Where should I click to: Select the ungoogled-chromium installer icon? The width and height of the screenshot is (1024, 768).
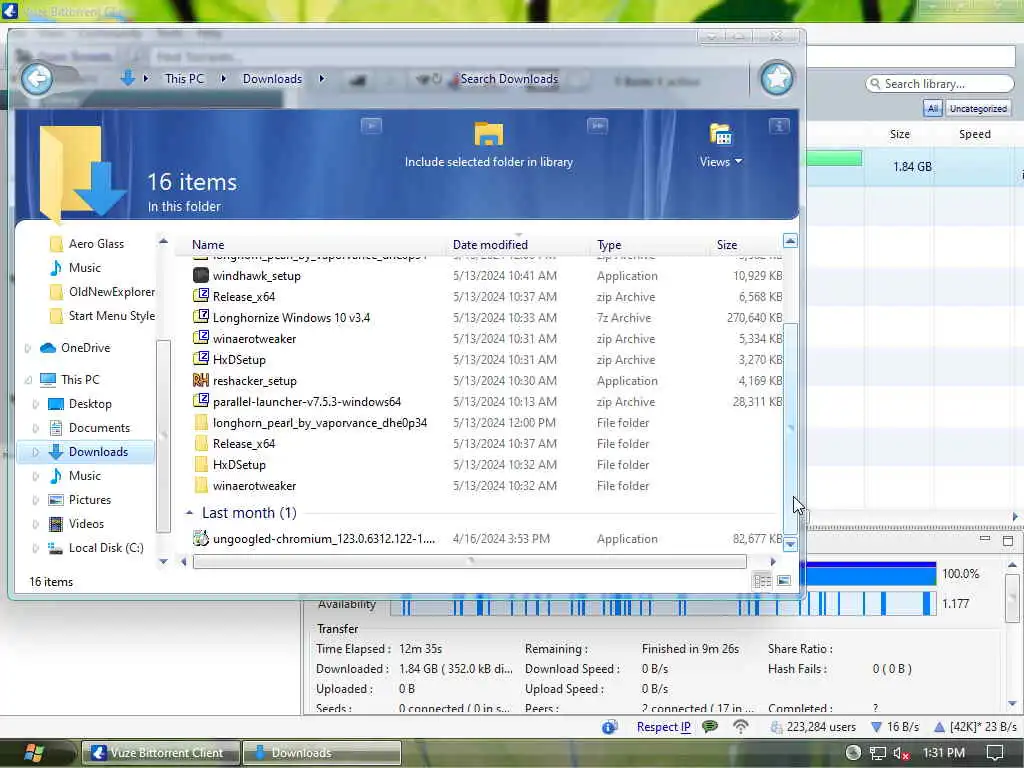click(200, 539)
